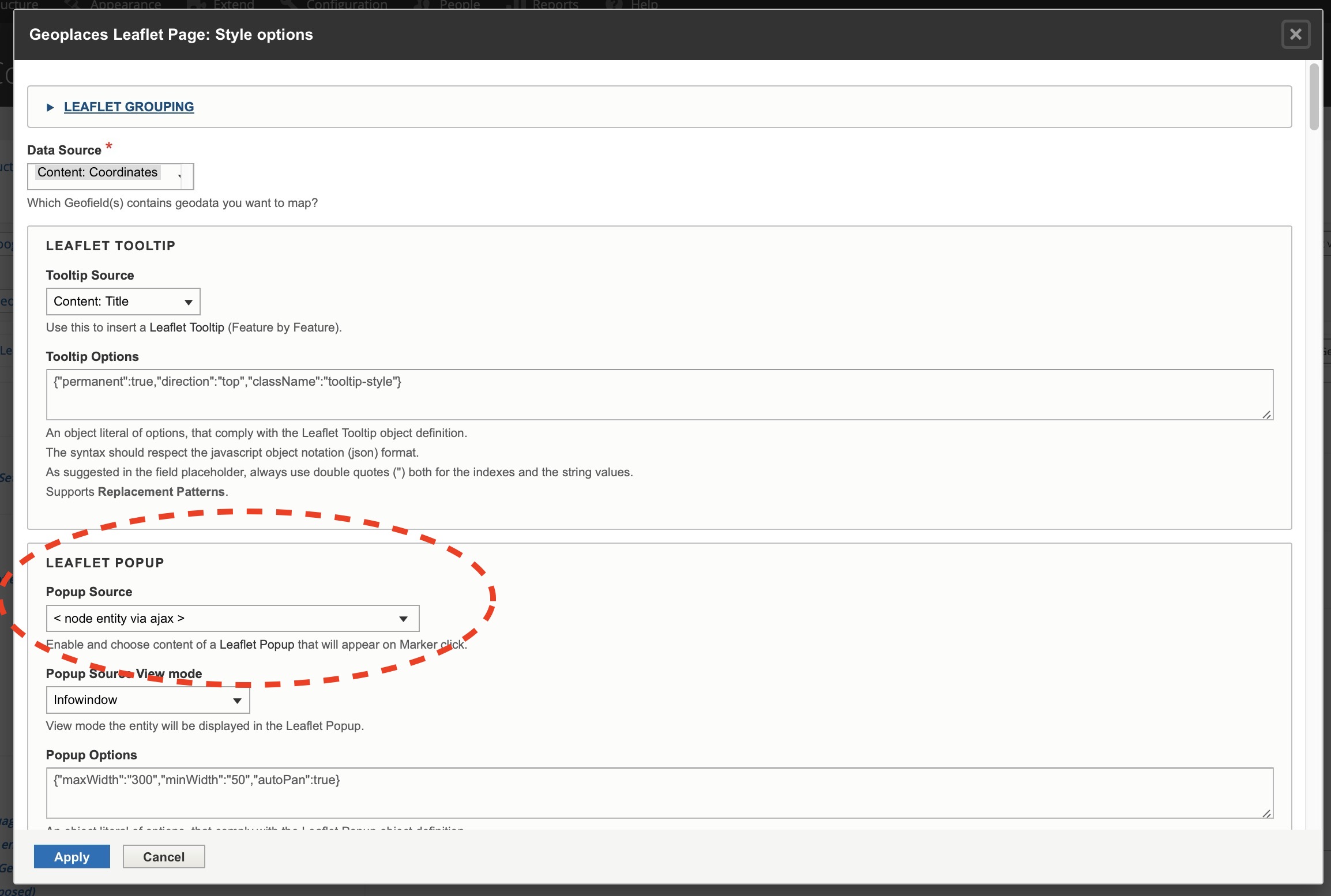Grab the Tooltip Options resize handle
Viewport: 1331px width, 896px height.
(1266, 415)
